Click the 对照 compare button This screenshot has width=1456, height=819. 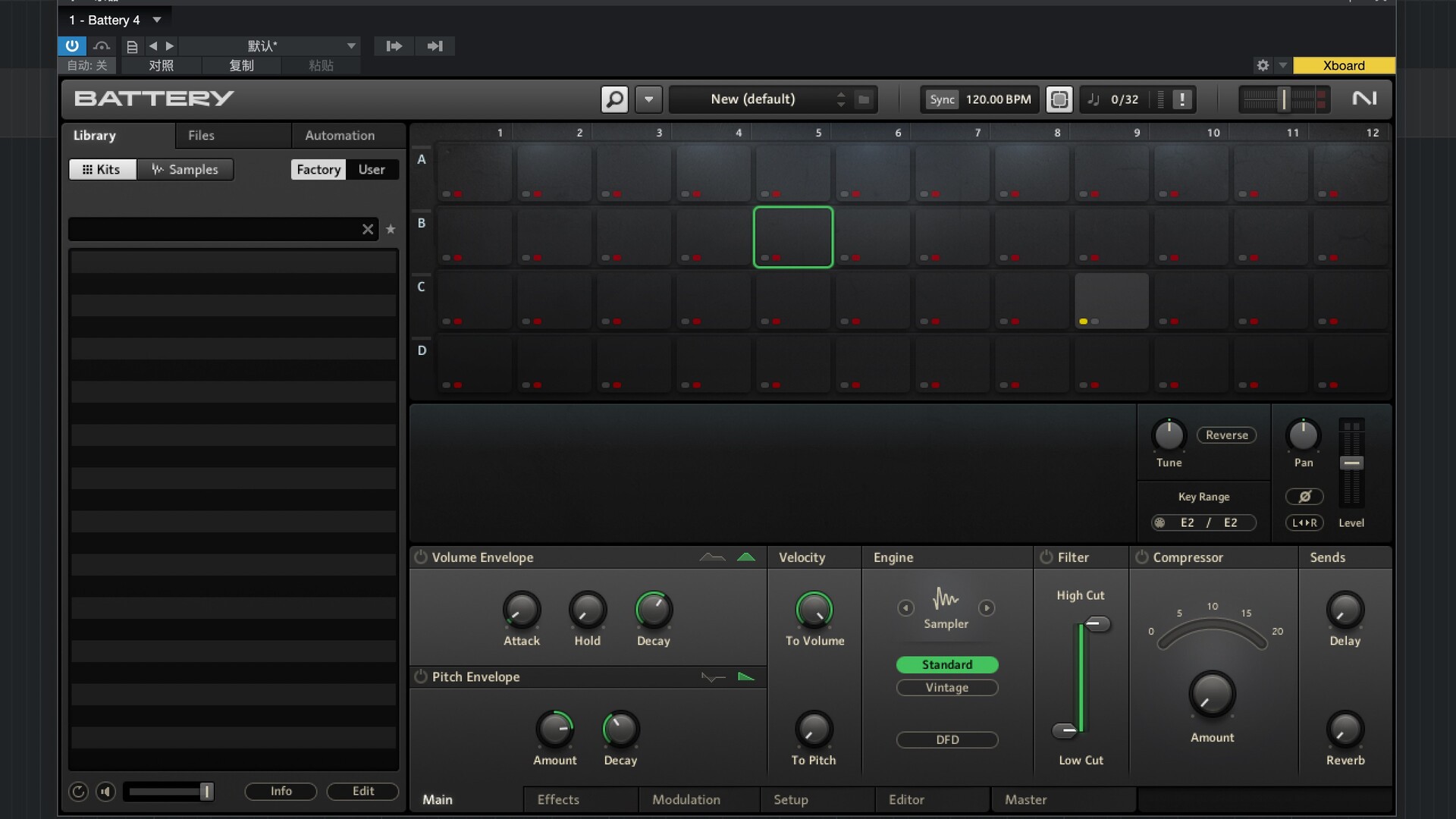tap(161, 65)
